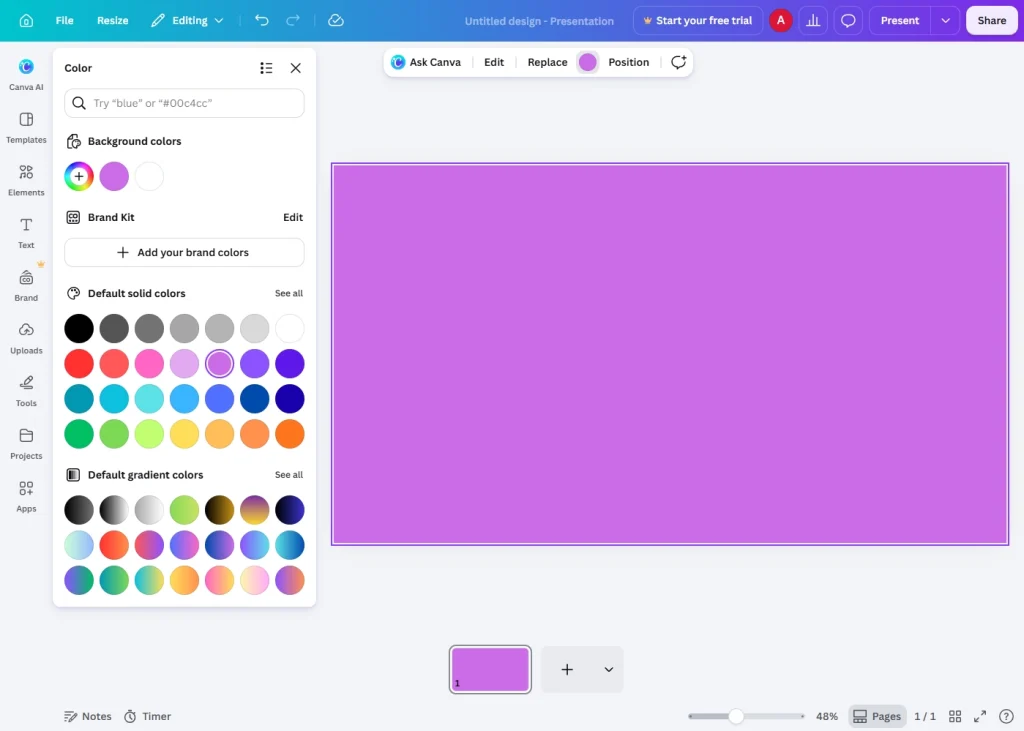The width and height of the screenshot is (1024, 731).
Task: Redo the last action
Action: (293, 20)
